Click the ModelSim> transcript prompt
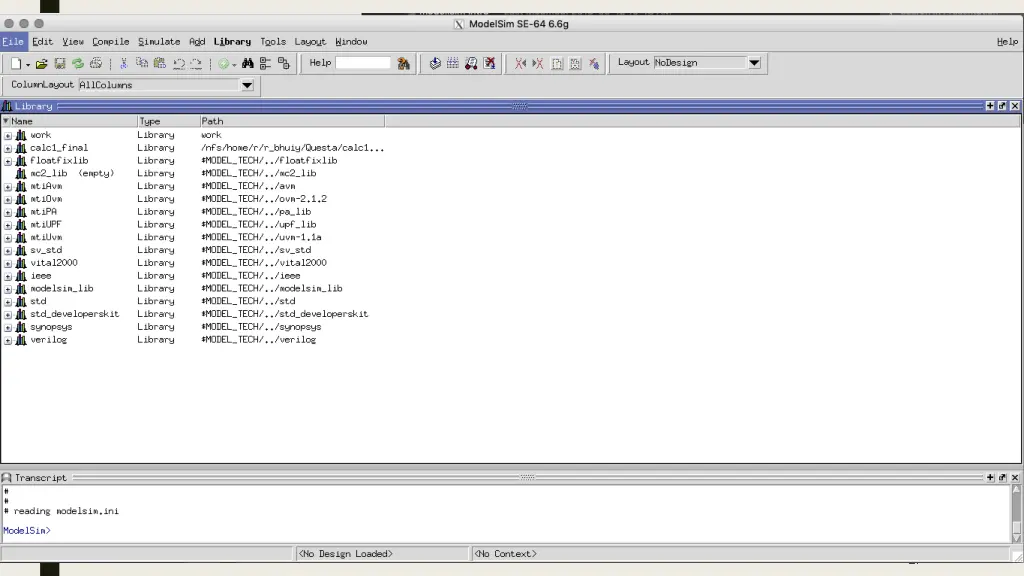The height and width of the screenshot is (576, 1024). click(x=27, y=530)
